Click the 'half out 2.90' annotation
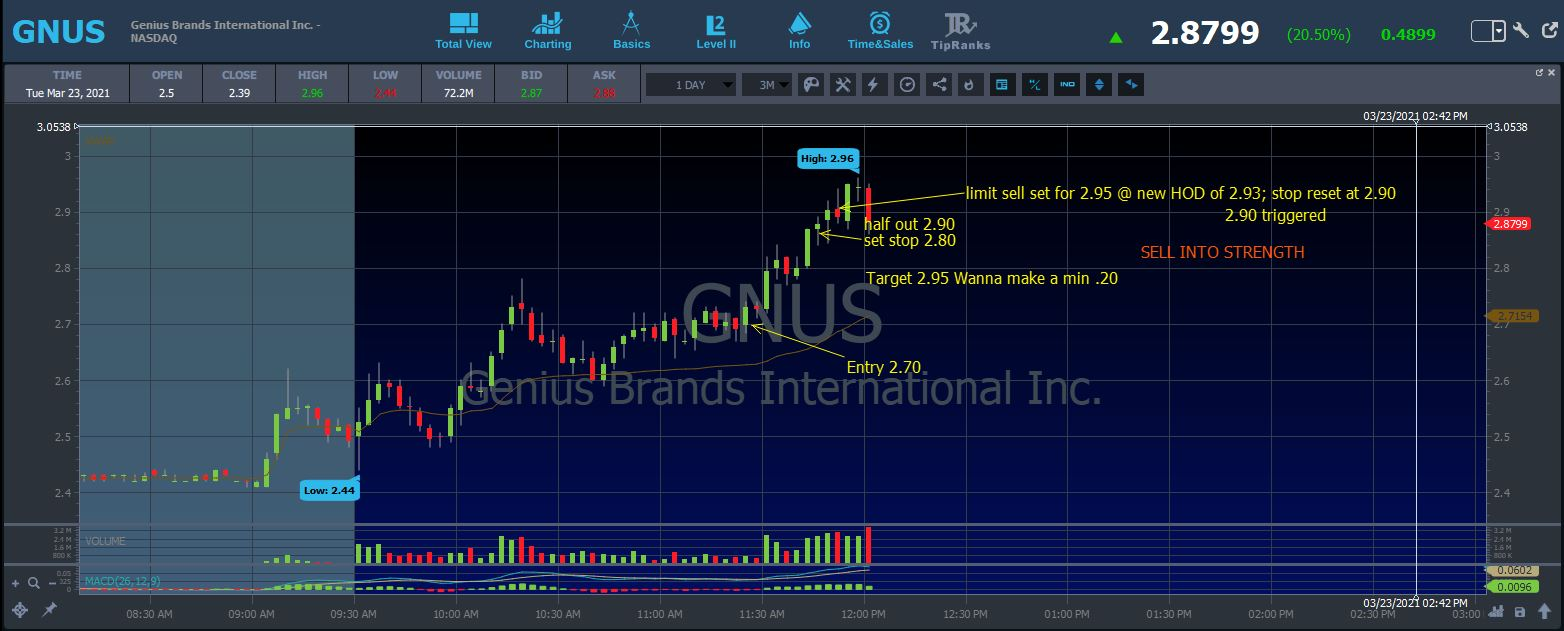 click(x=909, y=224)
